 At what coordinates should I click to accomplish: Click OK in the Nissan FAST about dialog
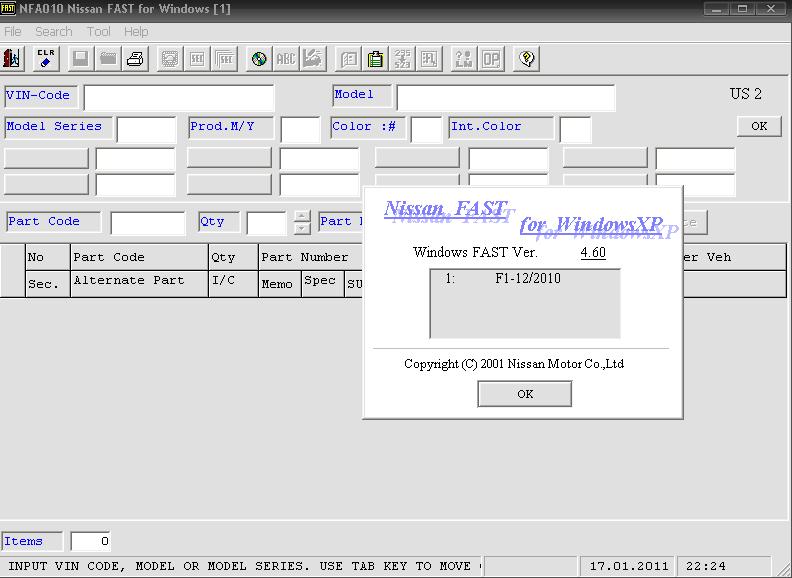coord(525,394)
